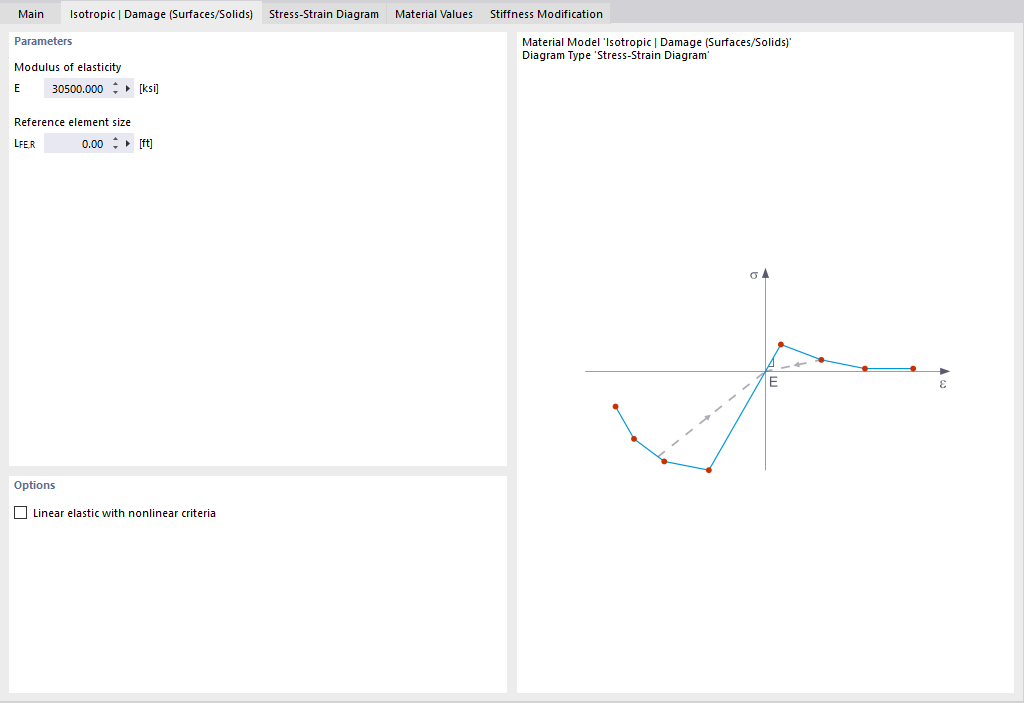
Task: Switch to the Main tab
Action: point(31,14)
